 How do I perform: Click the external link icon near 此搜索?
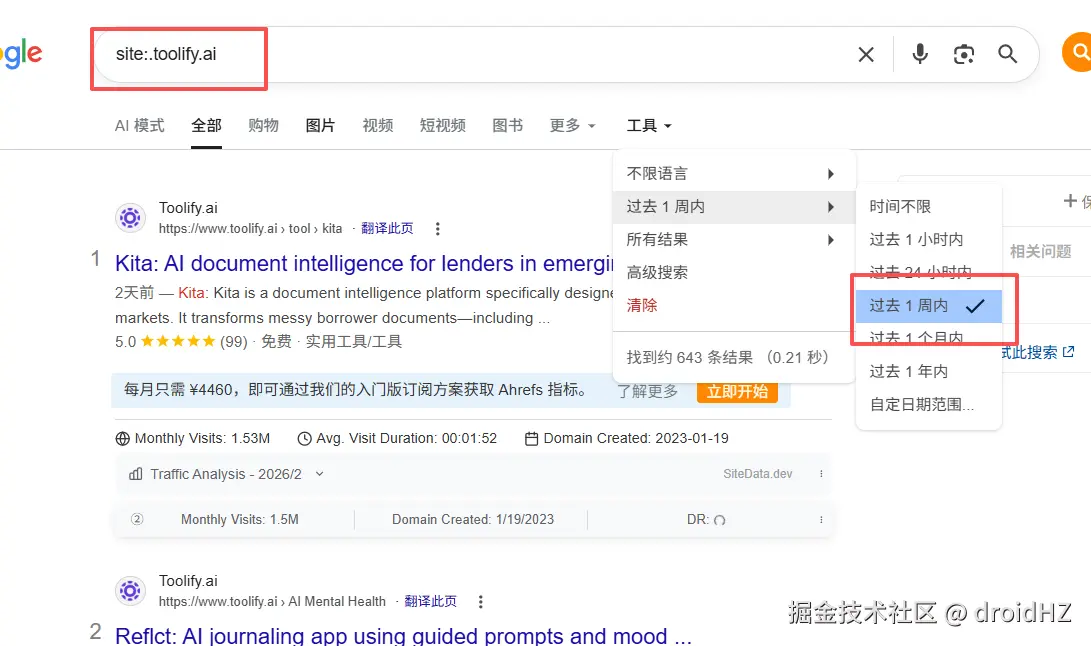(1069, 352)
